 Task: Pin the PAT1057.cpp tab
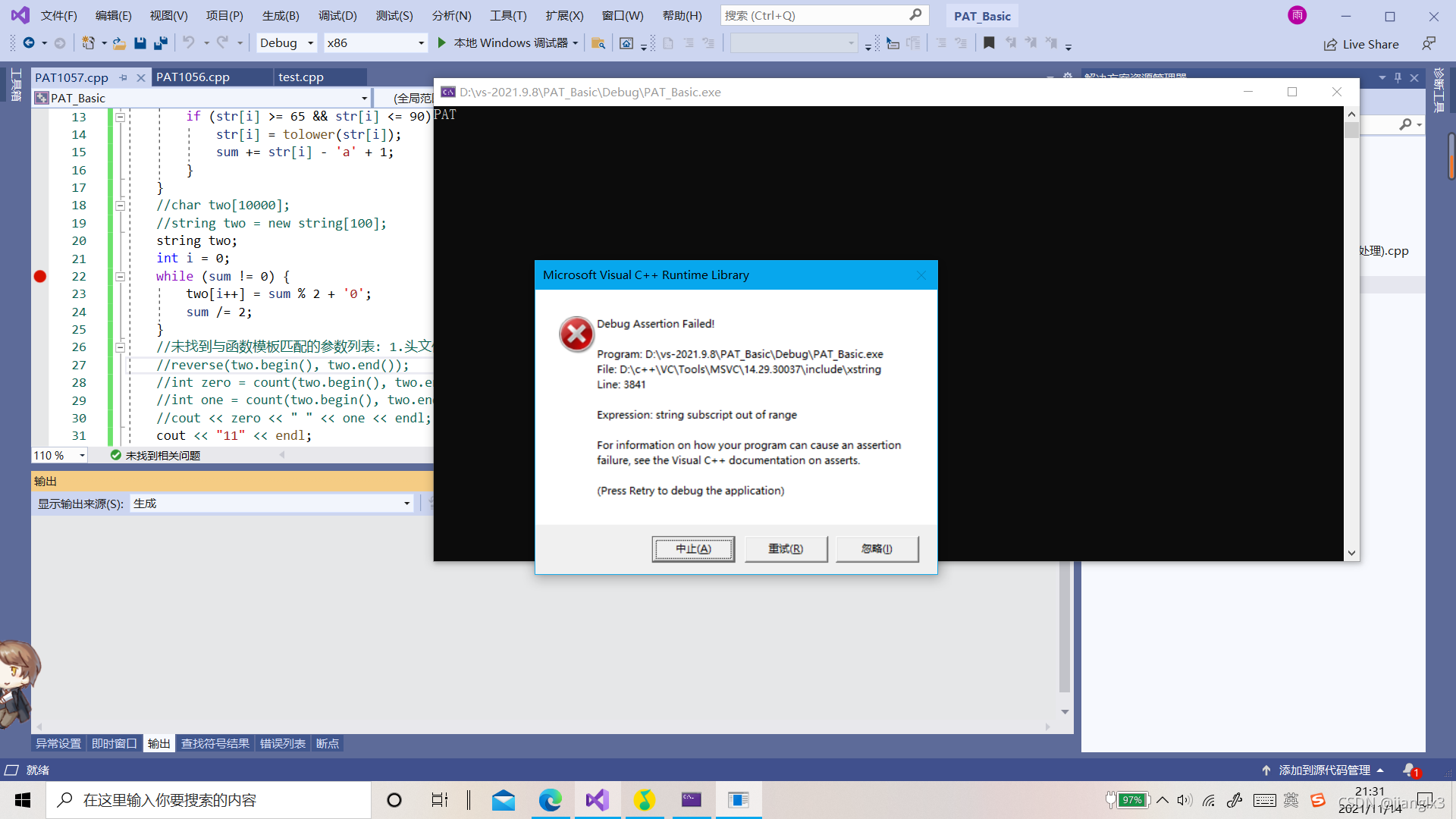(123, 77)
